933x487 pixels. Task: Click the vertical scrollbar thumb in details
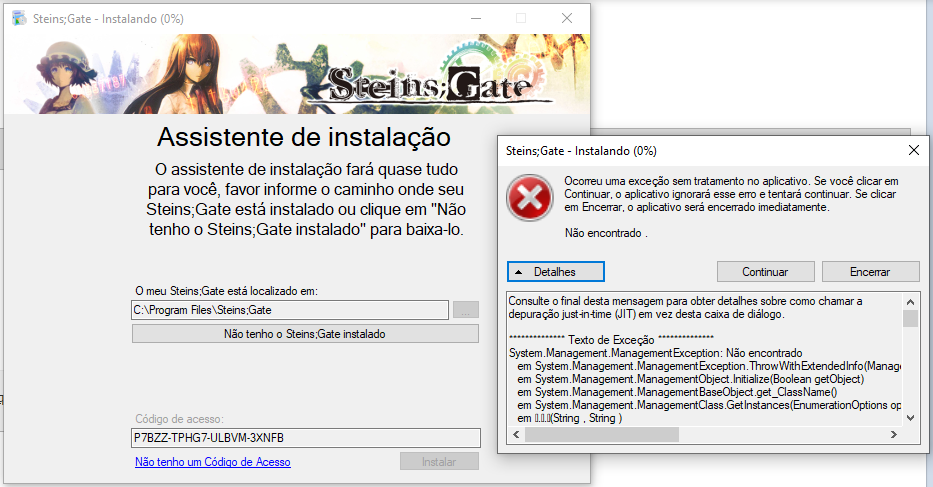(910, 318)
